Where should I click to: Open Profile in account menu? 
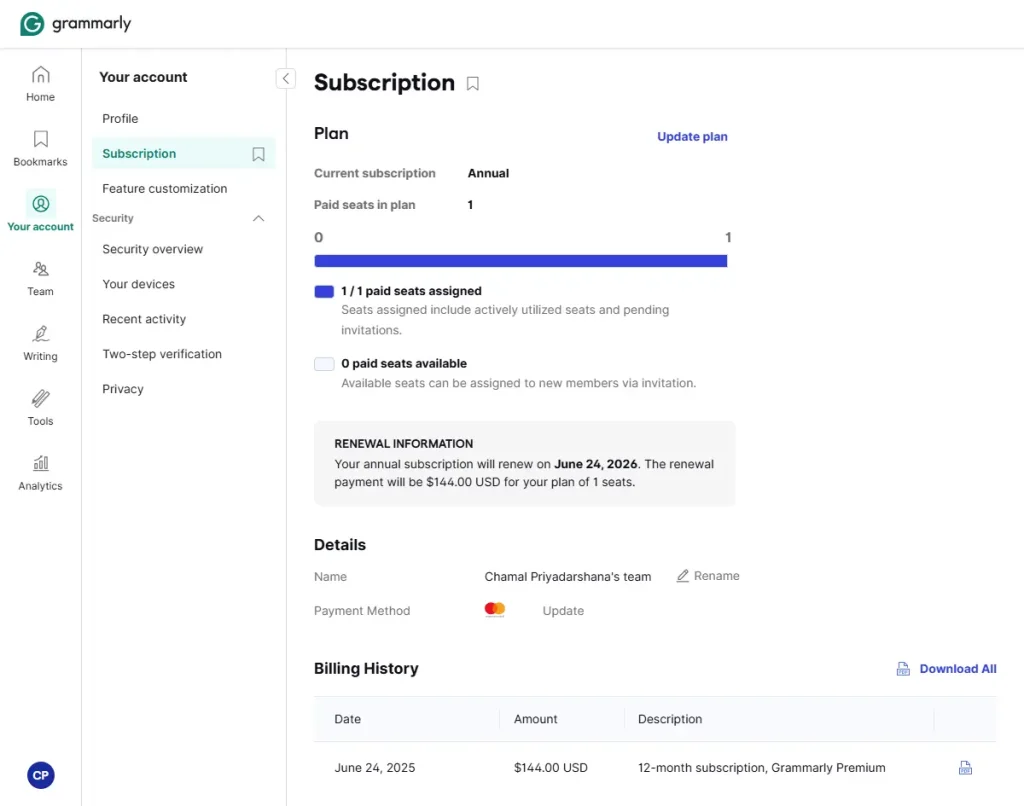[120, 119]
